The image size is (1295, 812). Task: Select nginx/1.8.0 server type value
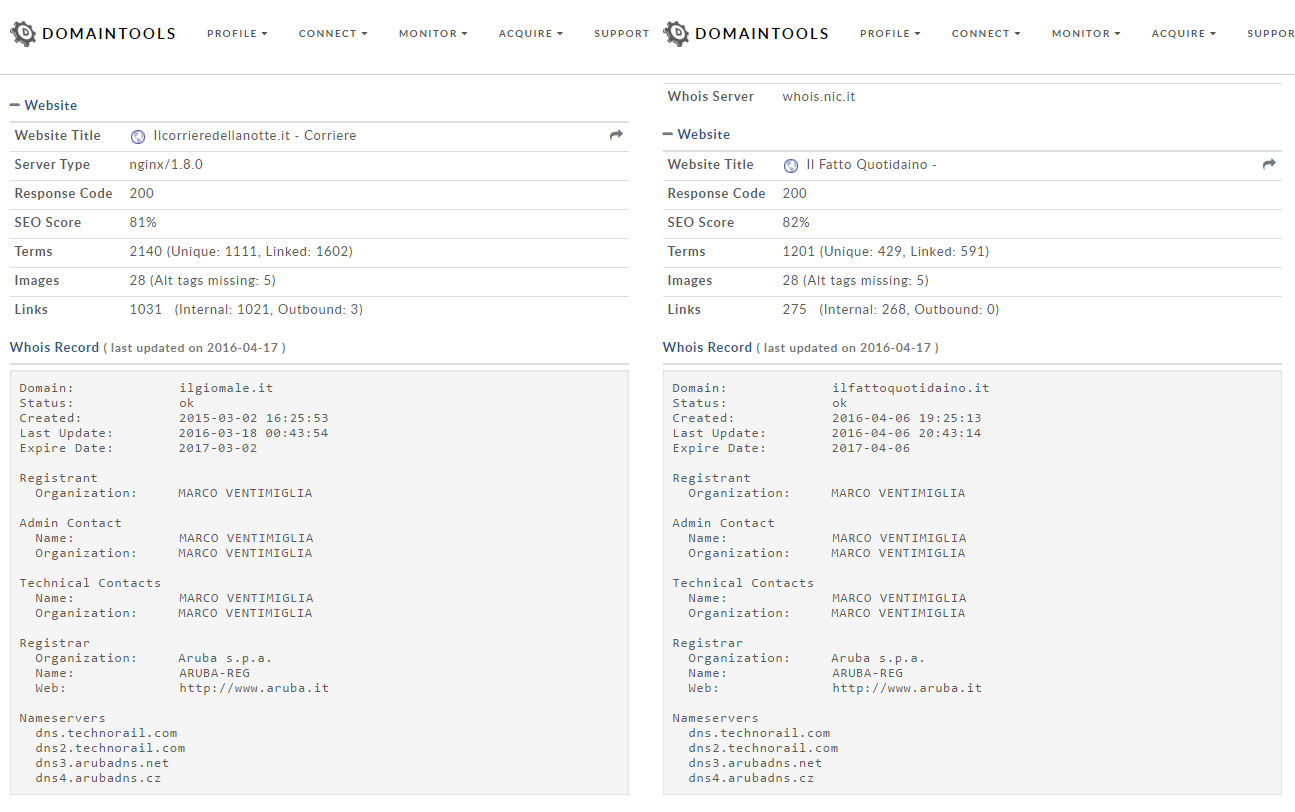(166, 164)
